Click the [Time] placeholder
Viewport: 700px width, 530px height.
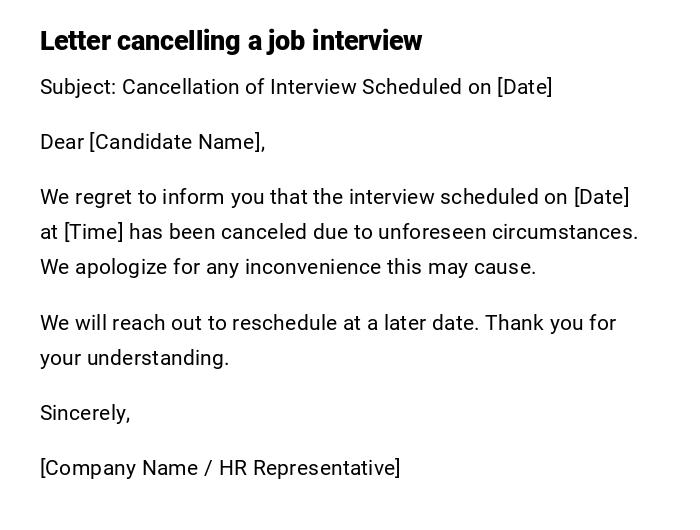94,232
